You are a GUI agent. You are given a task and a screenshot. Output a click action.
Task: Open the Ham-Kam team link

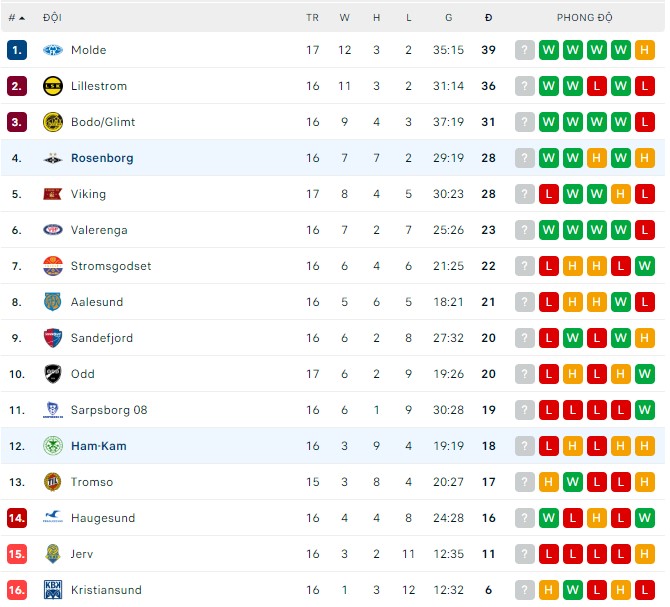pos(98,446)
